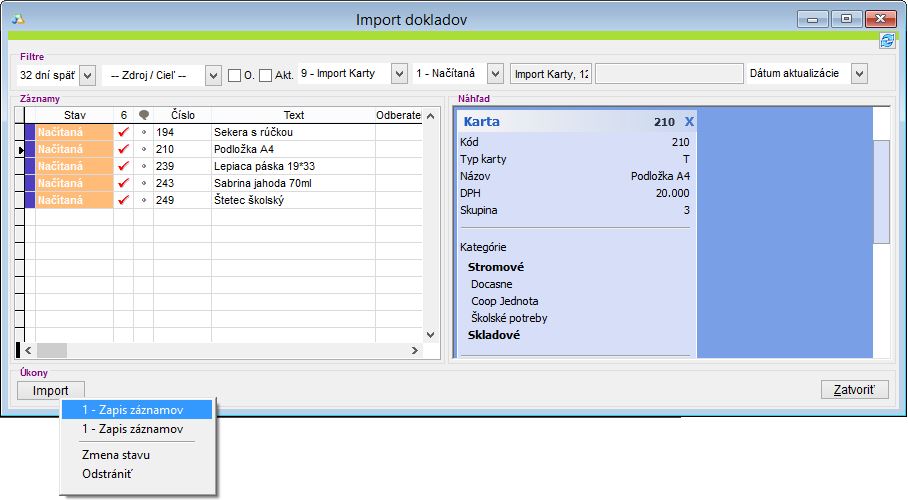Open the 'Dátum aktualizácie' sort dropdown
This screenshot has height=500, width=908.
click(x=859, y=74)
